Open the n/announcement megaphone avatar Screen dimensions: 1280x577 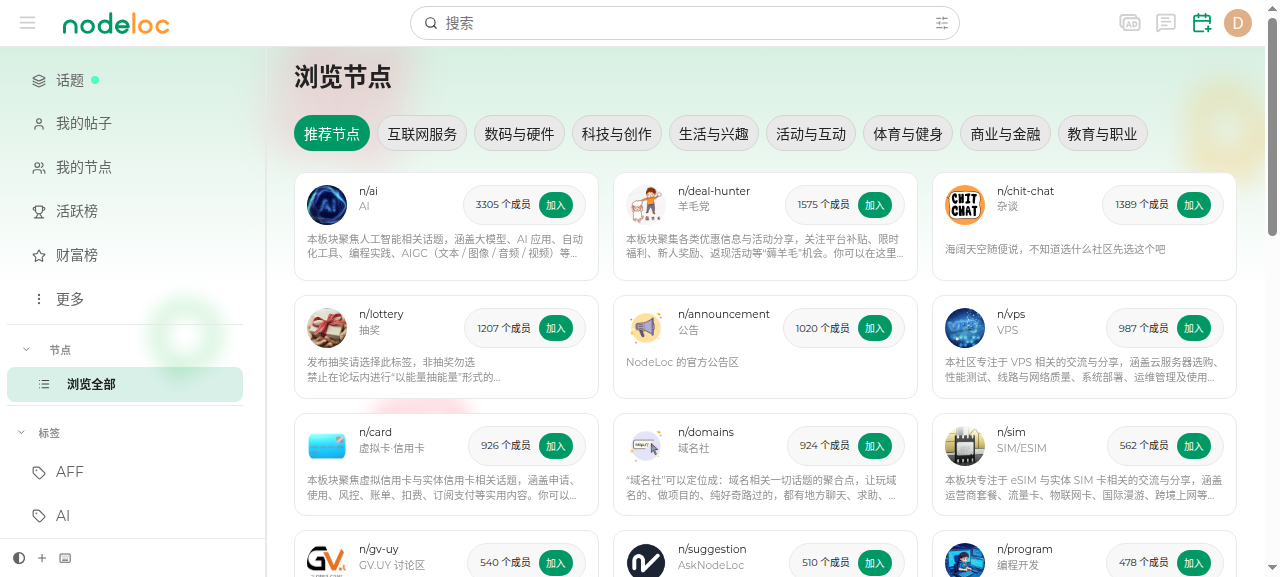(646, 328)
